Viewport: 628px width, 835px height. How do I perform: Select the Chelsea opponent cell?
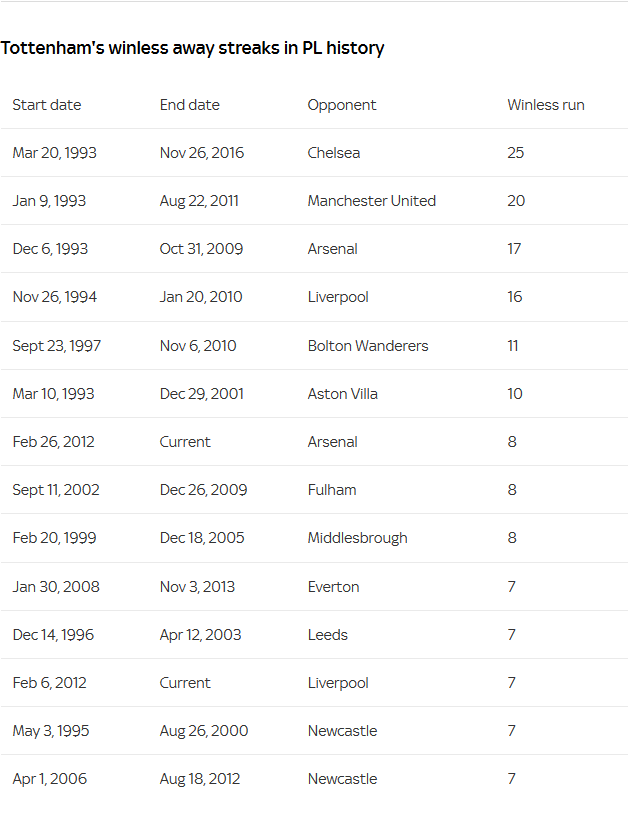tap(334, 153)
